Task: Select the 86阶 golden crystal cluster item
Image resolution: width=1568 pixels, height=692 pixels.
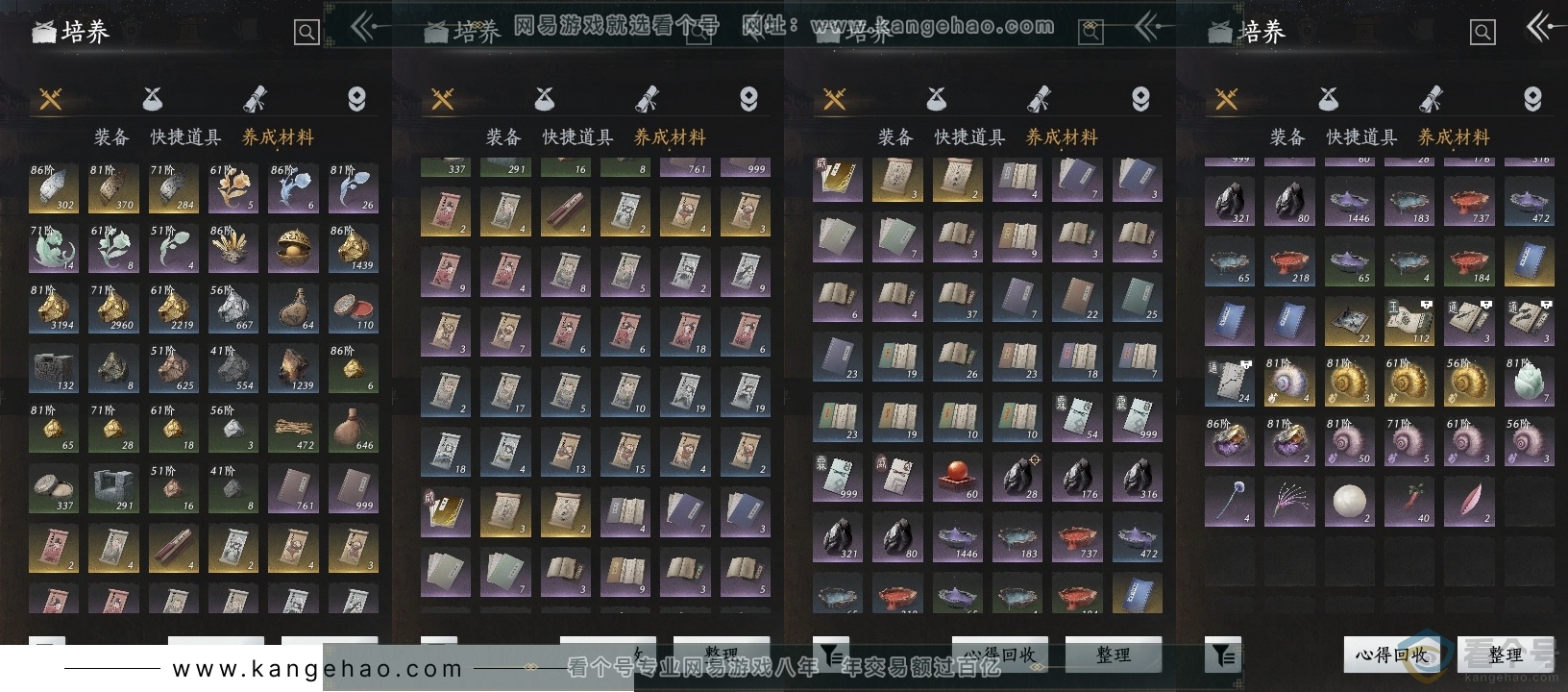Action: point(233,248)
